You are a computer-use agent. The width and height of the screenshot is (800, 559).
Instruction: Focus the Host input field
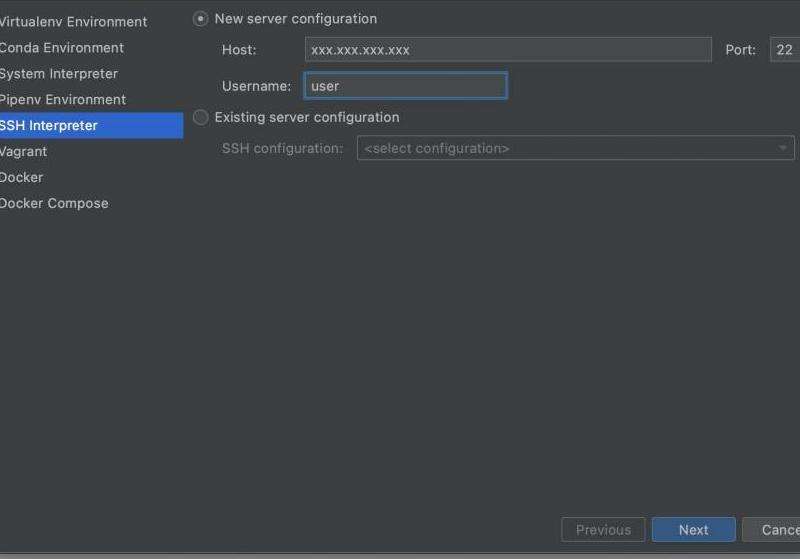pos(508,49)
